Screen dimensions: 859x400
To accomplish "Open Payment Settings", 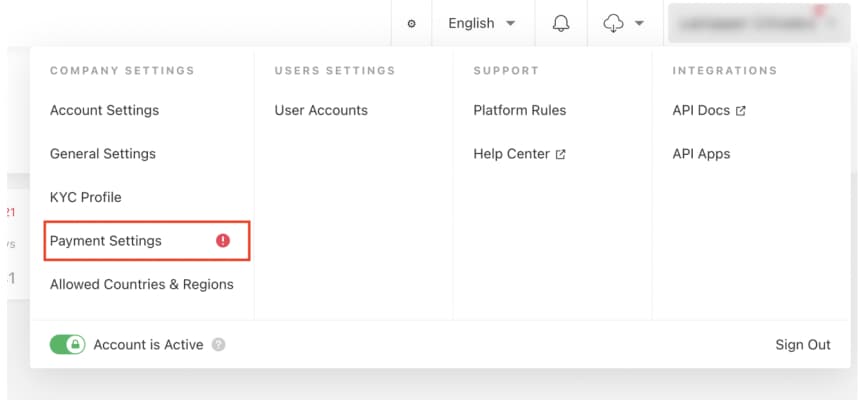I will point(106,241).
